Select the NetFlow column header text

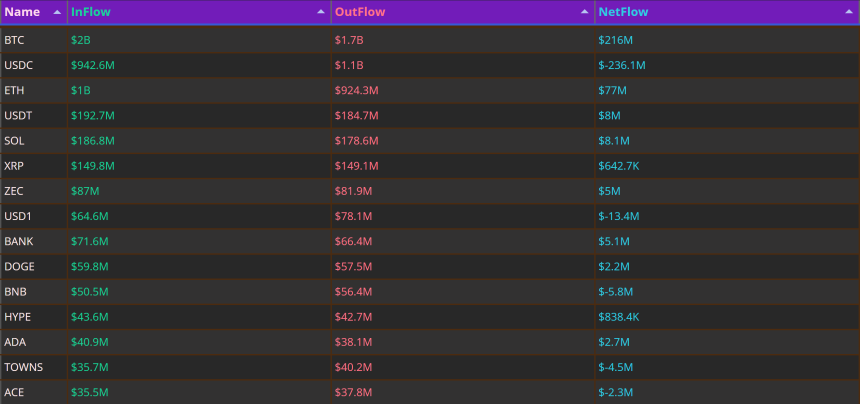coord(623,12)
